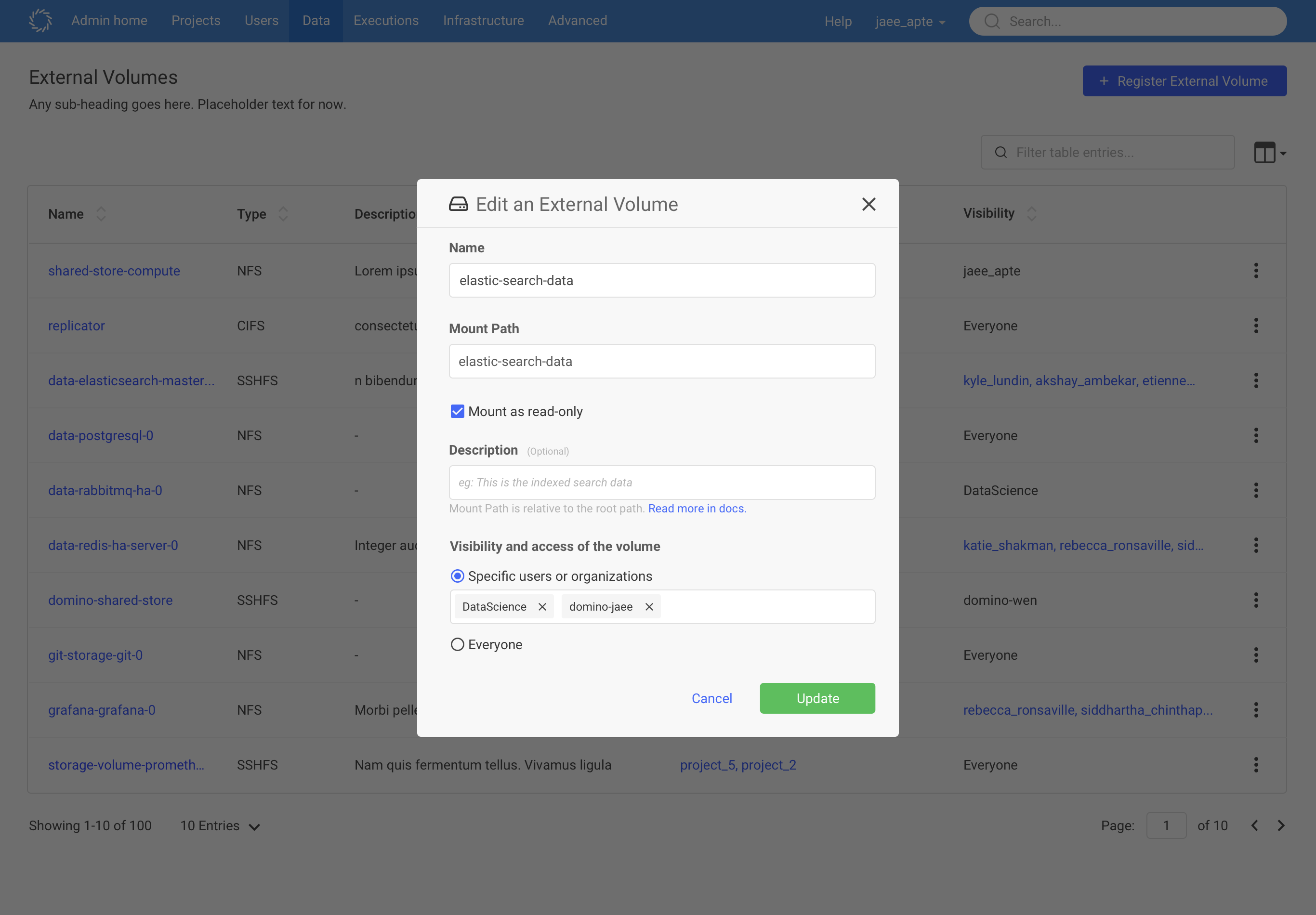Screen dimensions: 1316x915
Task: Click the Update button
Action: click(817, 698)
